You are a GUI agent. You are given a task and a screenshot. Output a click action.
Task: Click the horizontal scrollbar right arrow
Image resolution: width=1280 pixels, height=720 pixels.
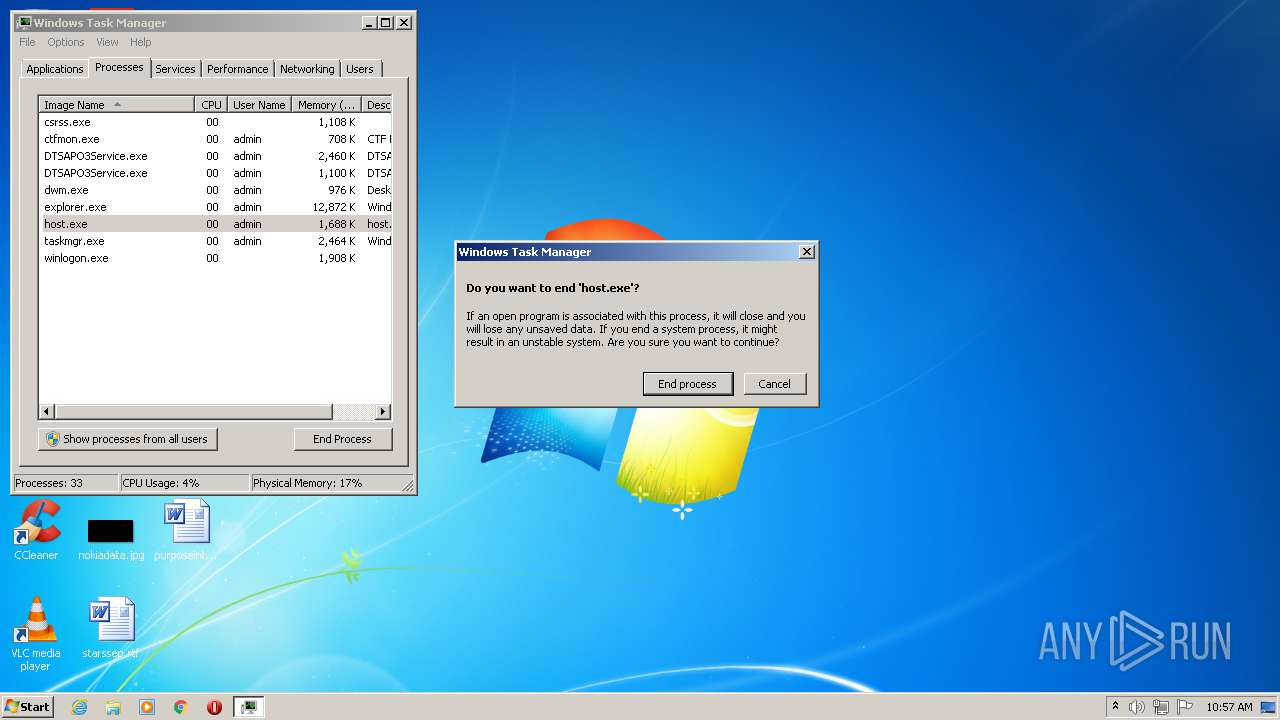[x=383, y=411]
